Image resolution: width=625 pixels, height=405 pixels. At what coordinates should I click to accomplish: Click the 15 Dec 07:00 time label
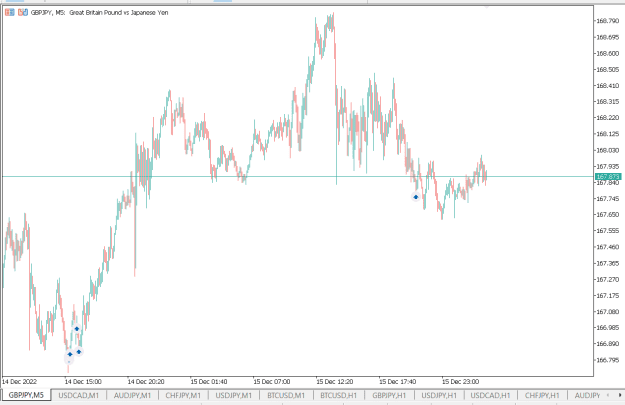(x=272, y=382)
